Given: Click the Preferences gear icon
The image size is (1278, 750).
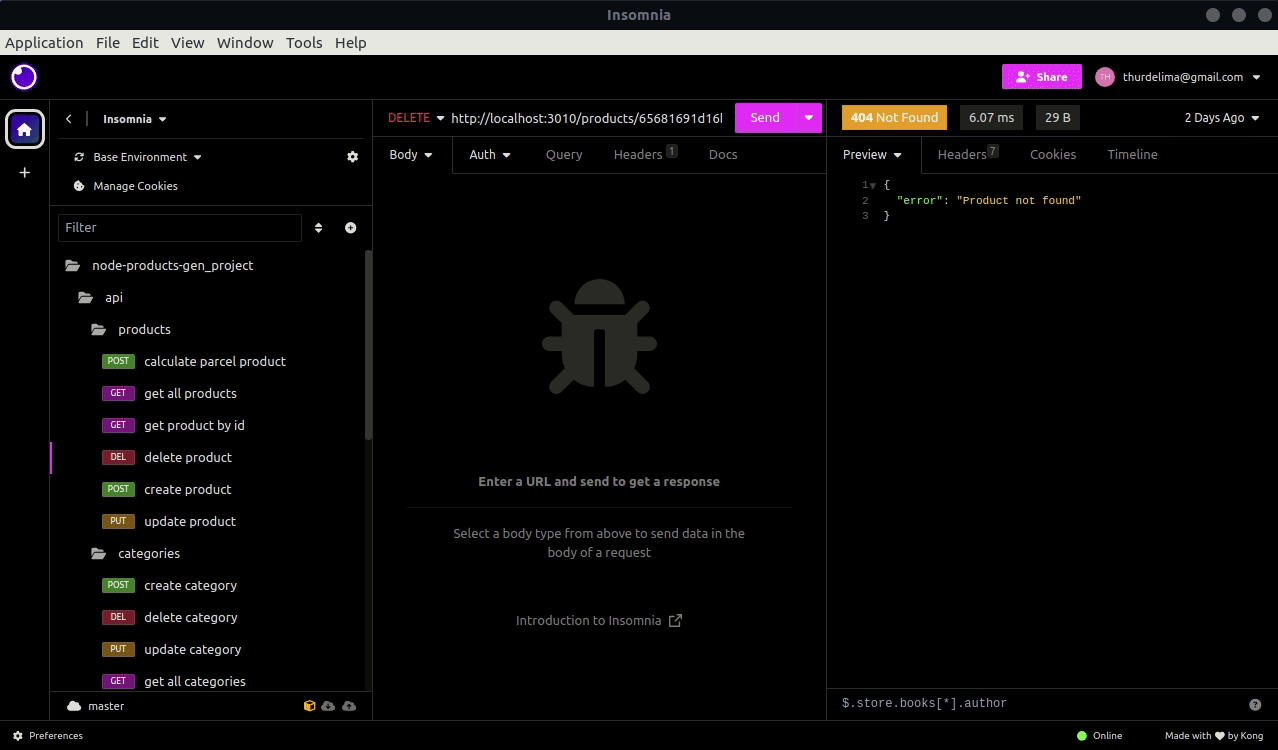Looking at the screenshot, I should (18, 736).
